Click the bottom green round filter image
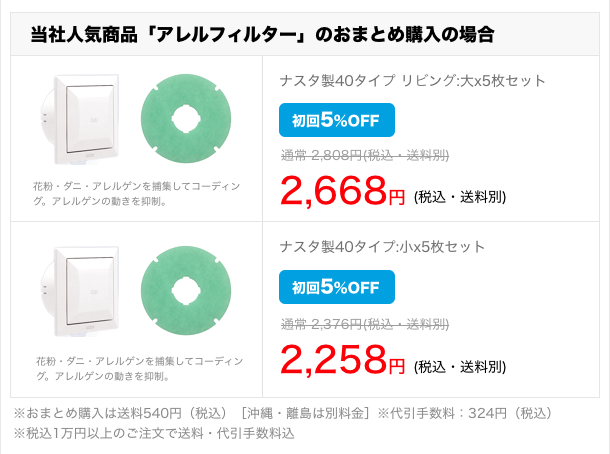The image size is (610, 454). 186,291
